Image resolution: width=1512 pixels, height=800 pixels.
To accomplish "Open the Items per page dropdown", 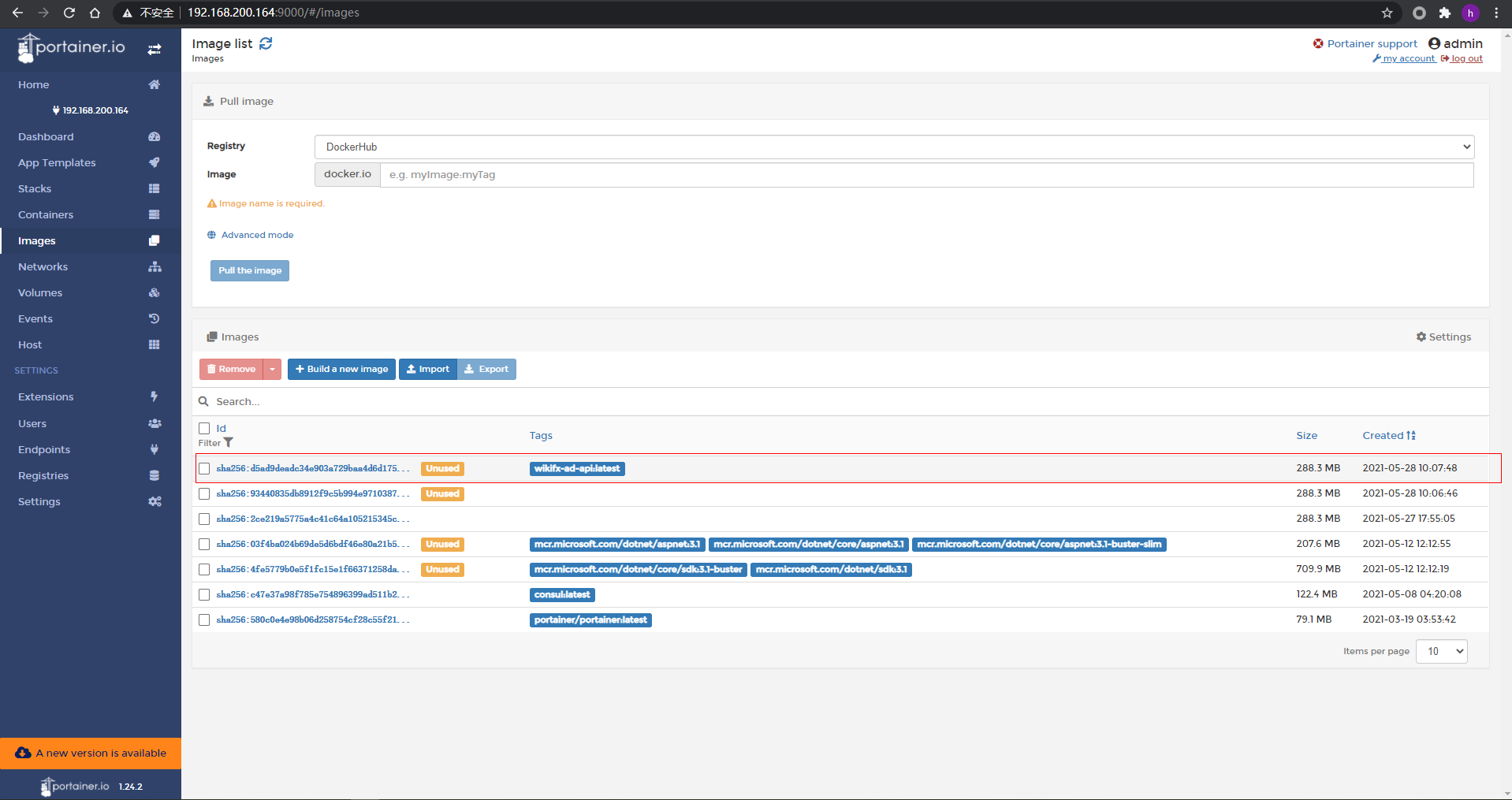I will click(1442, 651).
